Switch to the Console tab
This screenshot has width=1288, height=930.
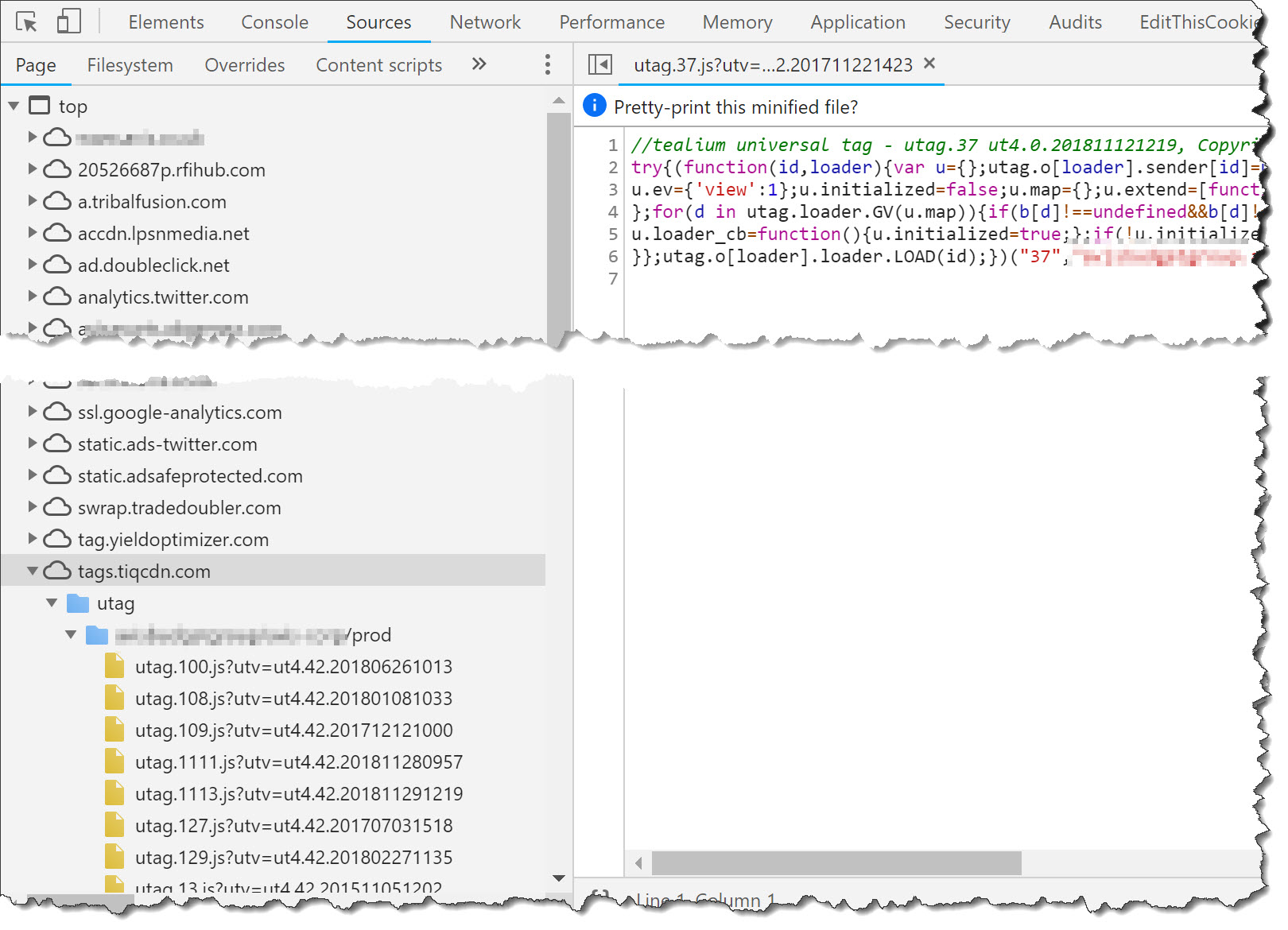(274, 22)
